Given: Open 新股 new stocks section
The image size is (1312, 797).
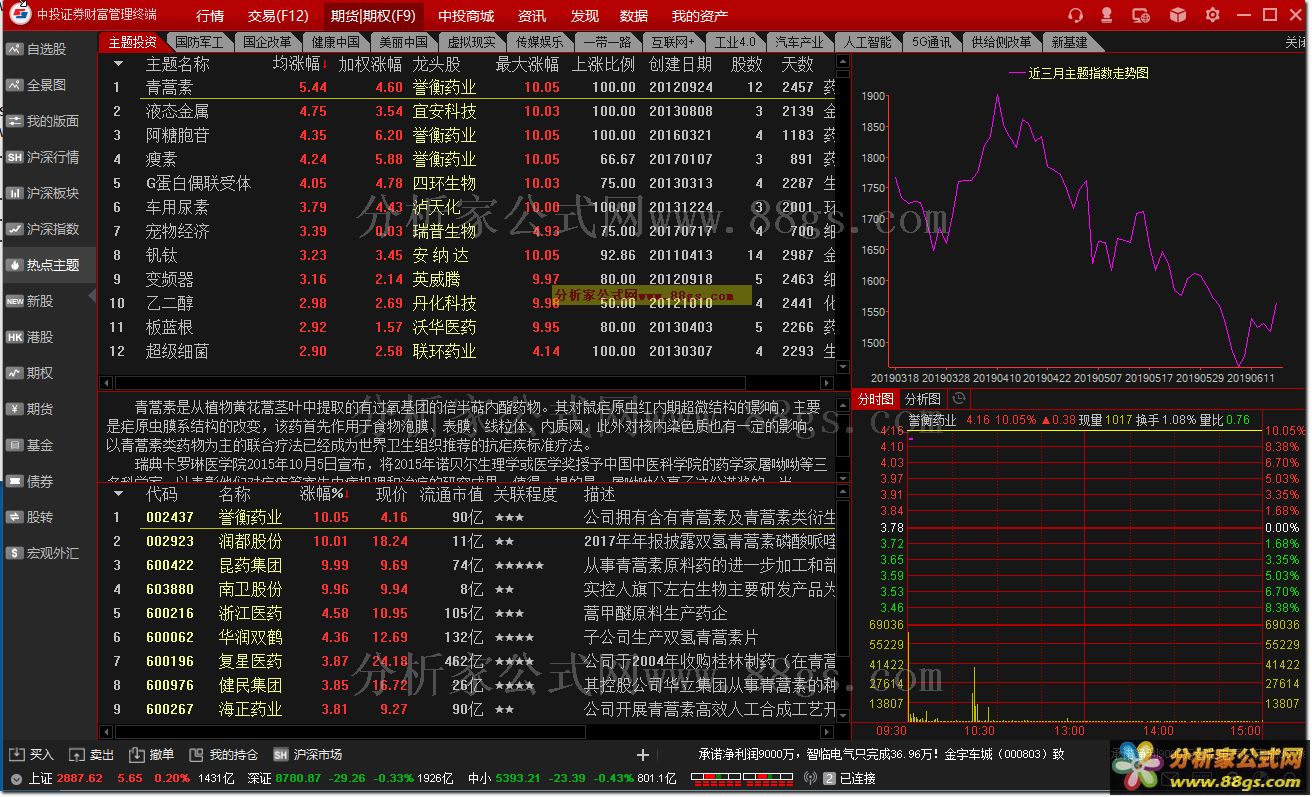Looking at the screenshot, I should pyautogui.click(x=48, y=301).
